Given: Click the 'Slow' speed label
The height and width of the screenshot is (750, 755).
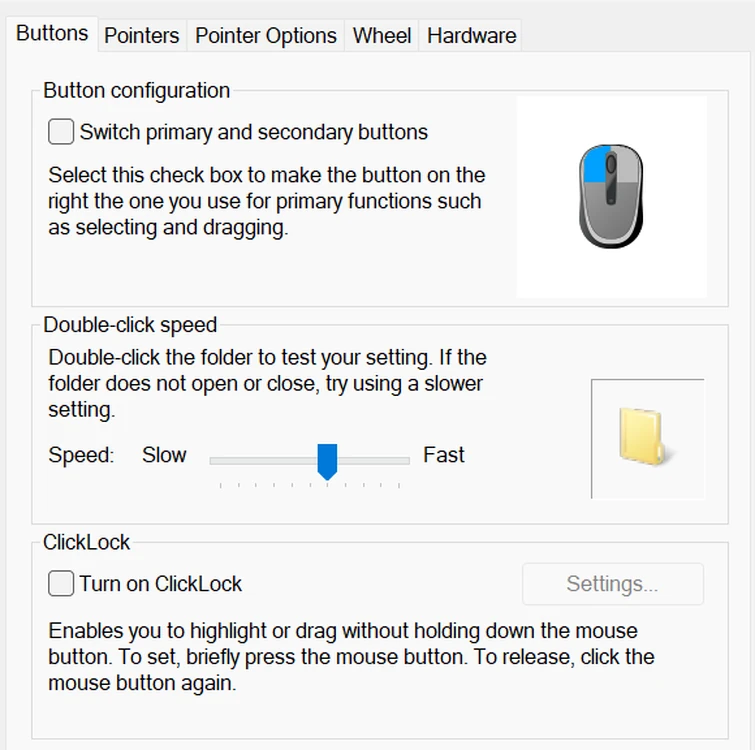Looking at the screenshot, I should (x=164, y=455).
